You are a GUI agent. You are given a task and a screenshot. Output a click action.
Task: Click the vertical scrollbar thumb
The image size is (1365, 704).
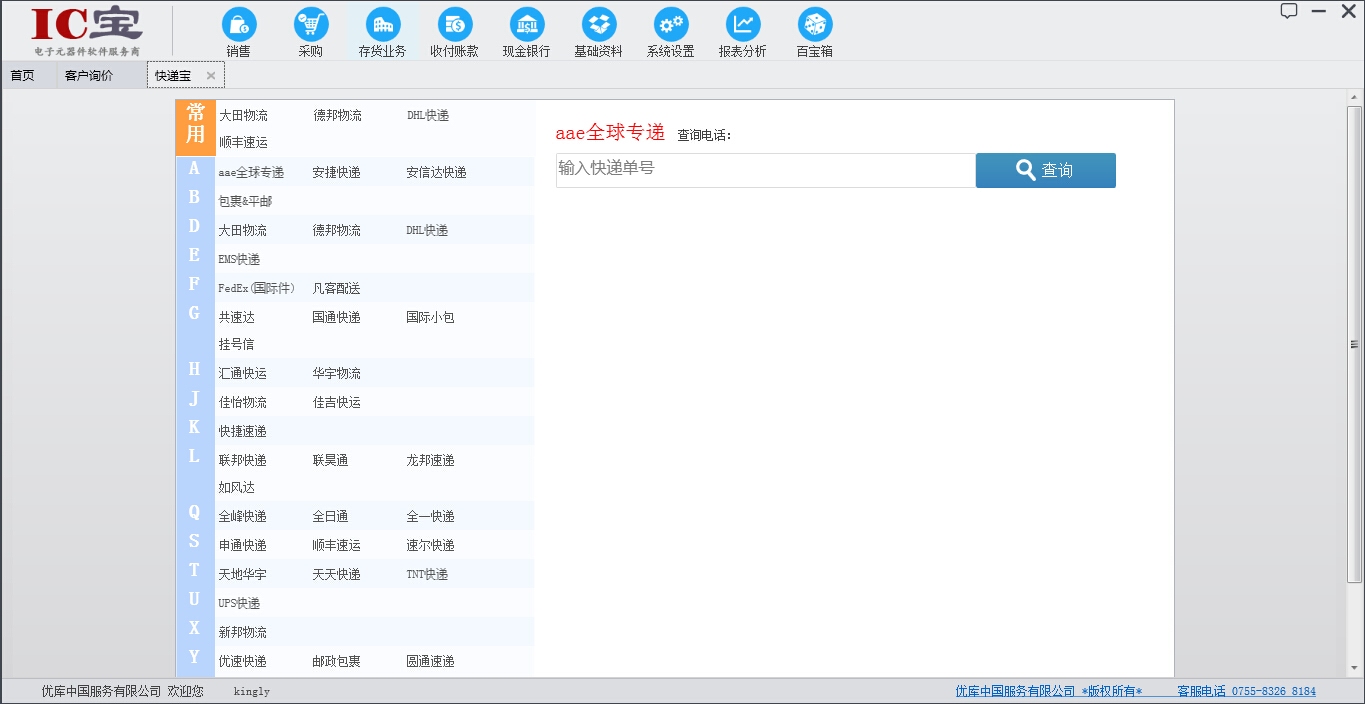[x=1355, y=344]
